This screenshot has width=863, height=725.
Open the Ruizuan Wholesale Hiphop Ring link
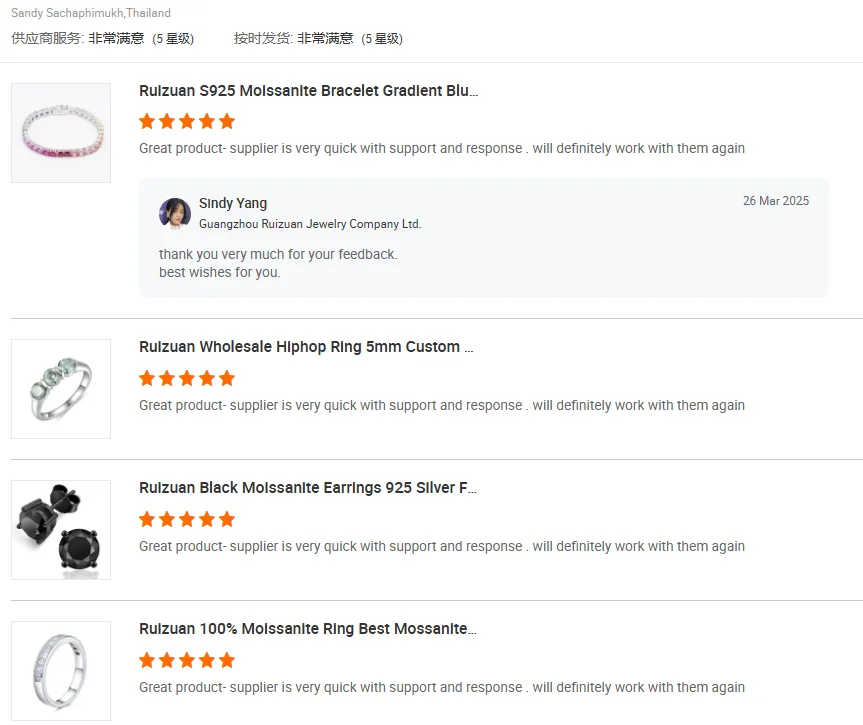tap(306, 347)
